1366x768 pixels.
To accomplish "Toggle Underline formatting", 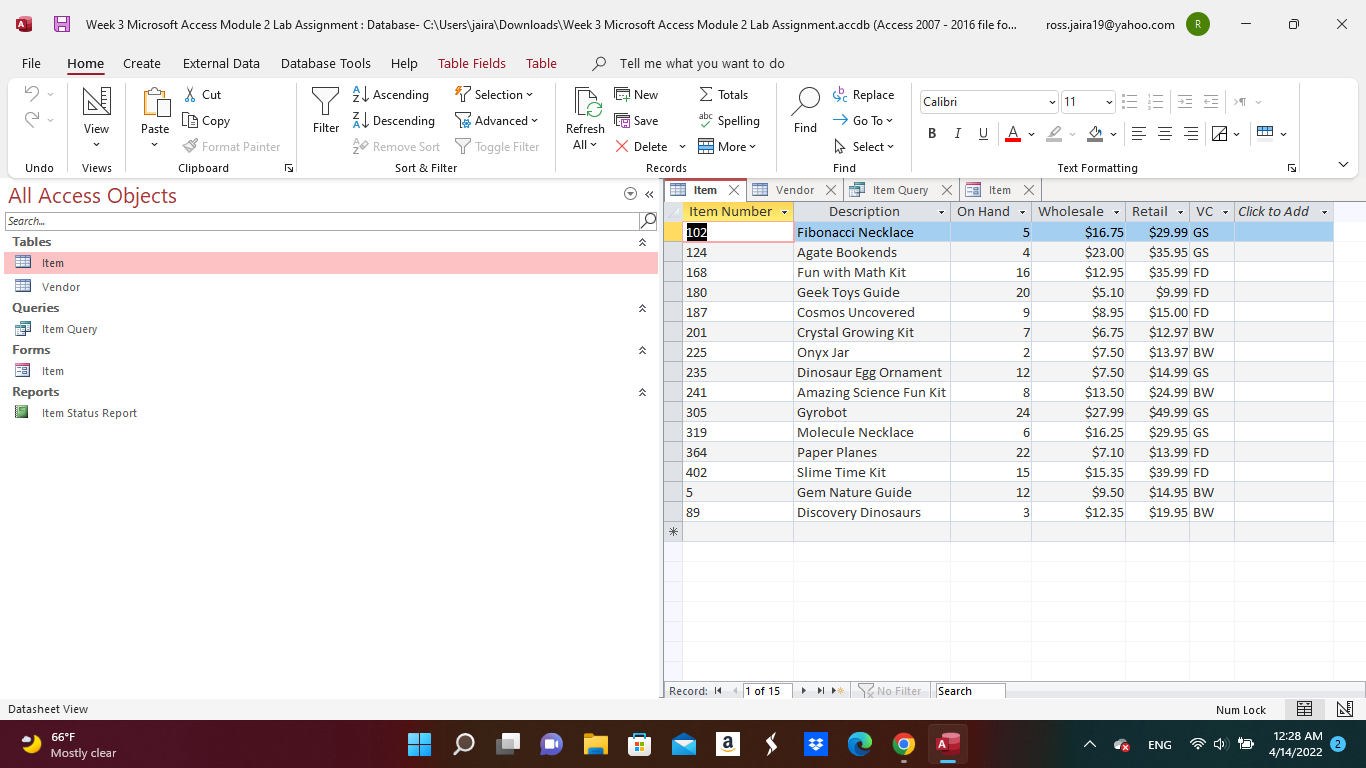I will [x=983, y=133].
